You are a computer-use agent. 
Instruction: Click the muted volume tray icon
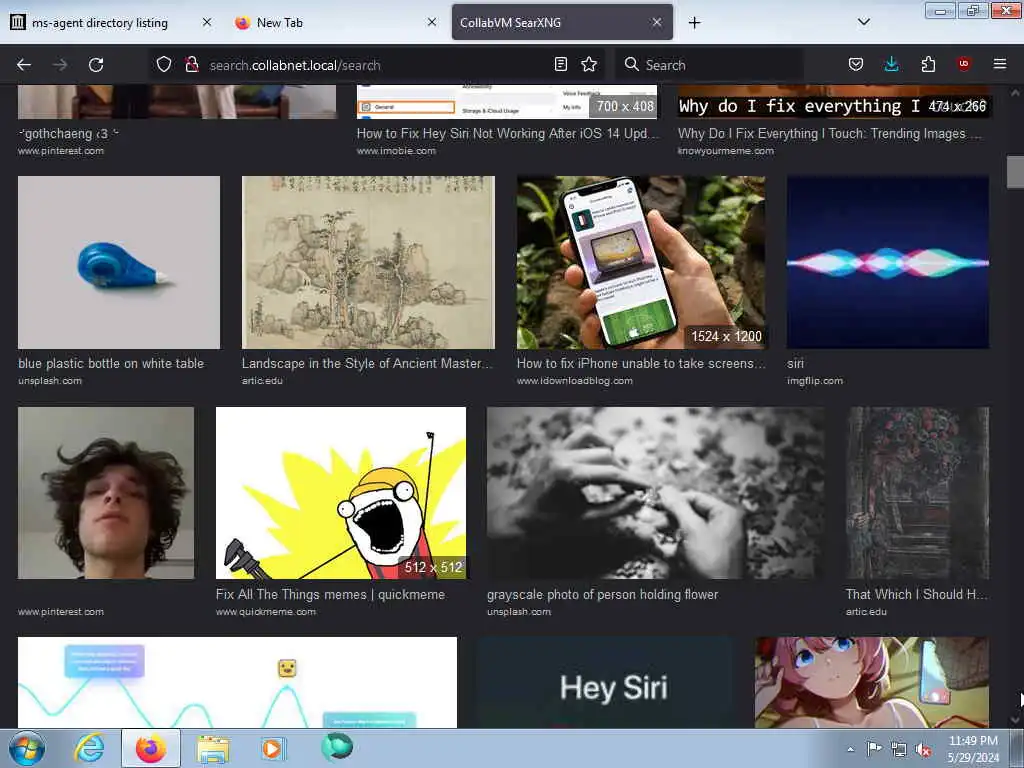click(923, 750)
